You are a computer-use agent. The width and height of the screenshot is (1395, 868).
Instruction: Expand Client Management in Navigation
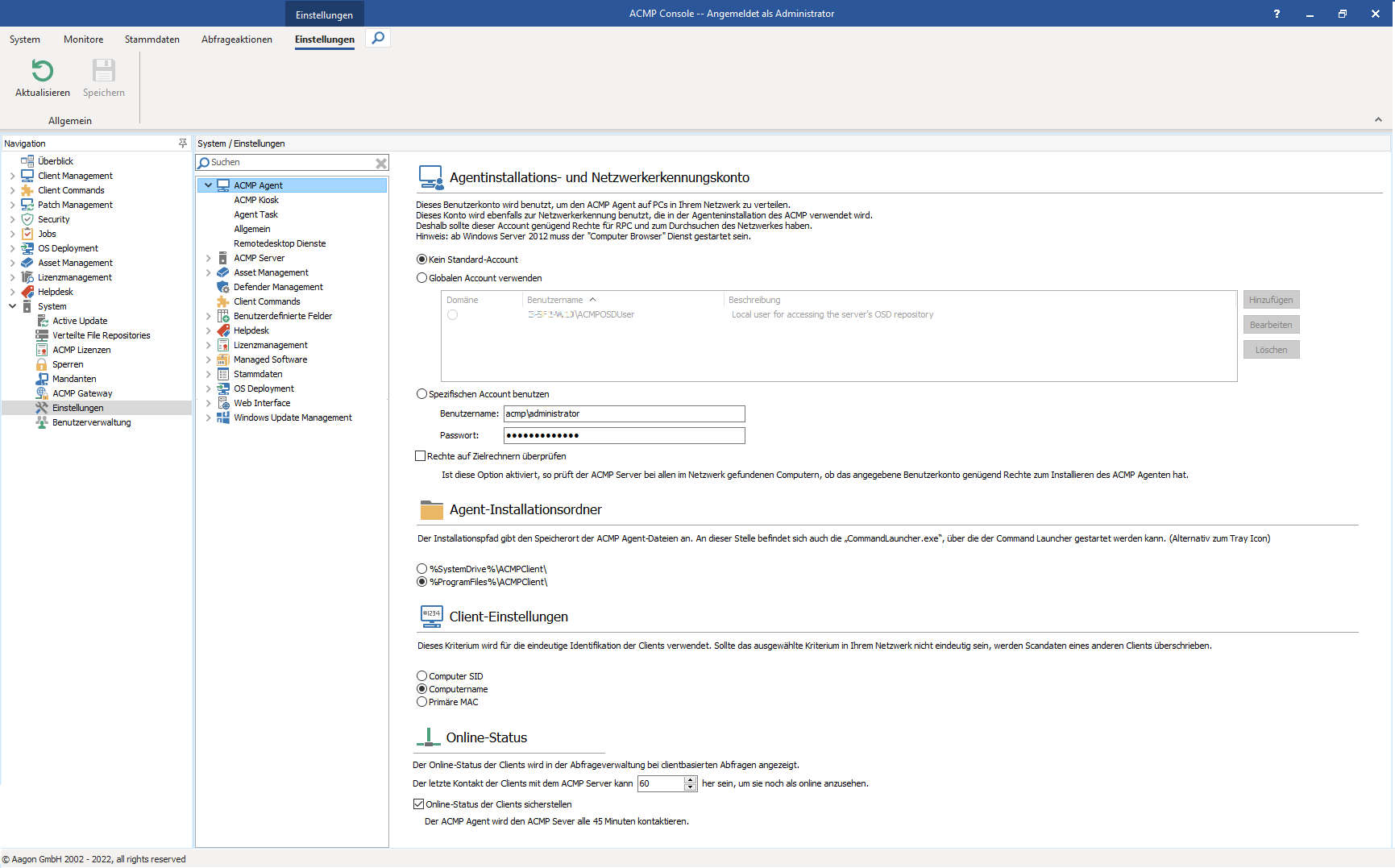(12, 176)
